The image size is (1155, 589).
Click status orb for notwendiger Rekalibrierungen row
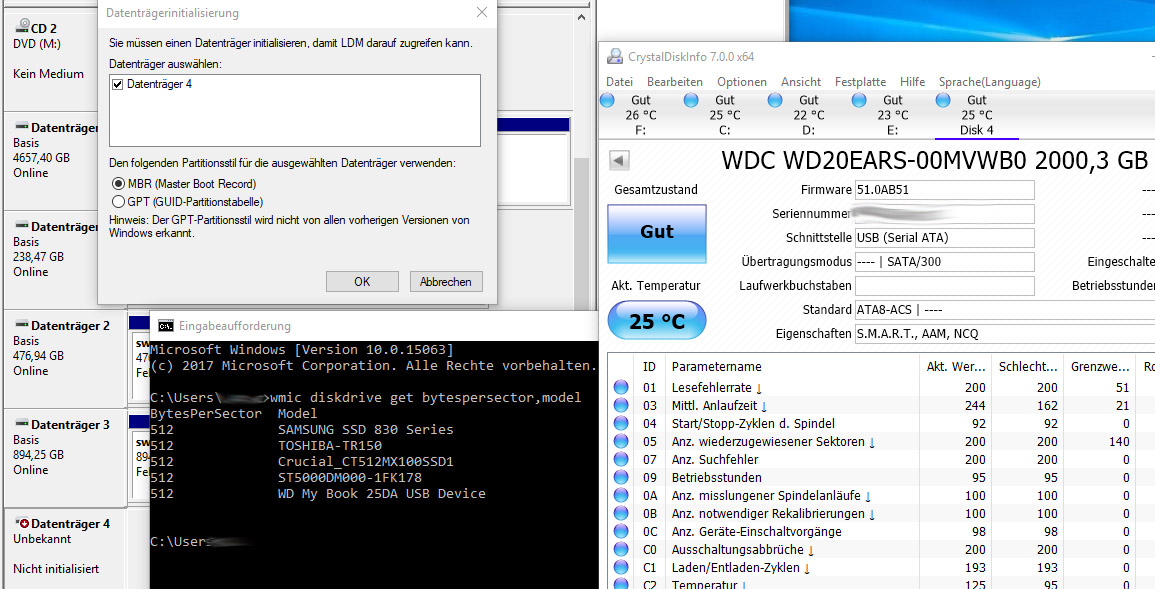tap(621, 513)
